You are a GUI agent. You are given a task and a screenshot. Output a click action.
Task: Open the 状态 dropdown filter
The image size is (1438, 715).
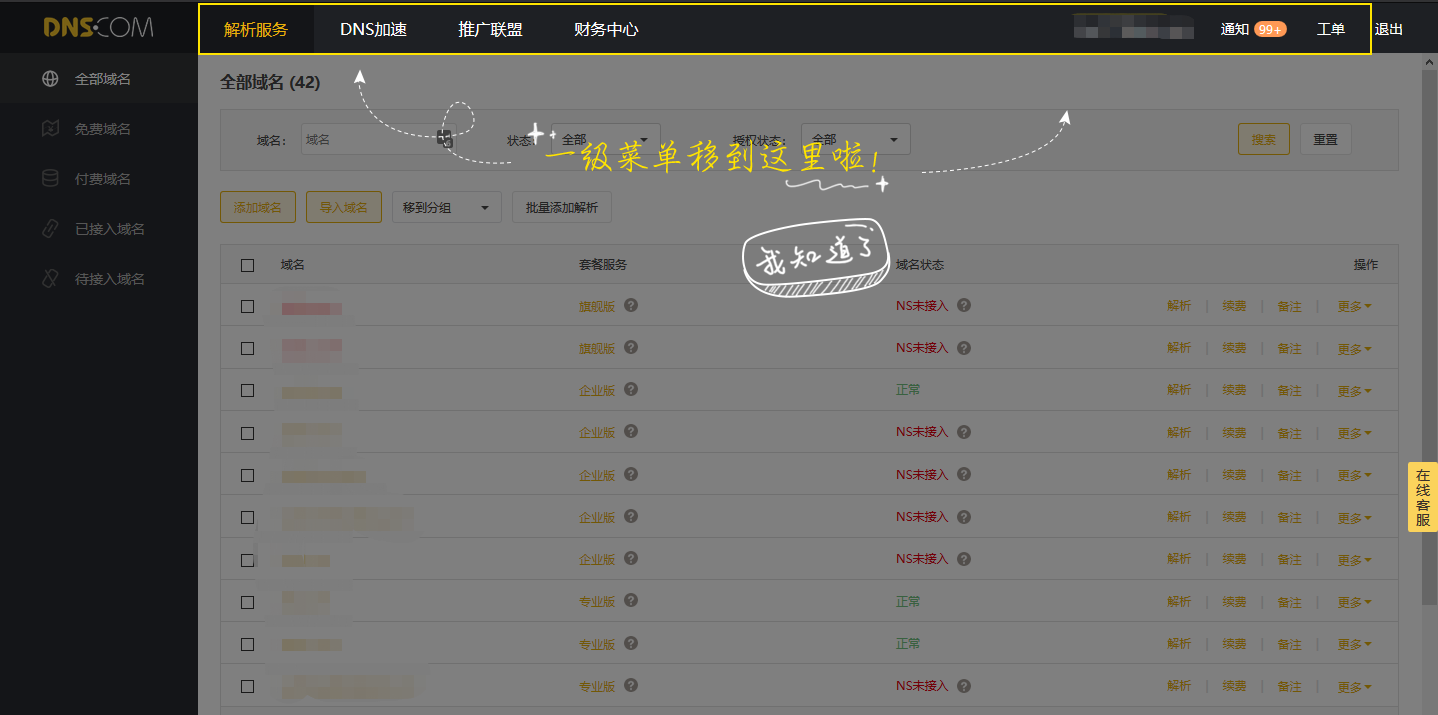(x=605, y=140)
